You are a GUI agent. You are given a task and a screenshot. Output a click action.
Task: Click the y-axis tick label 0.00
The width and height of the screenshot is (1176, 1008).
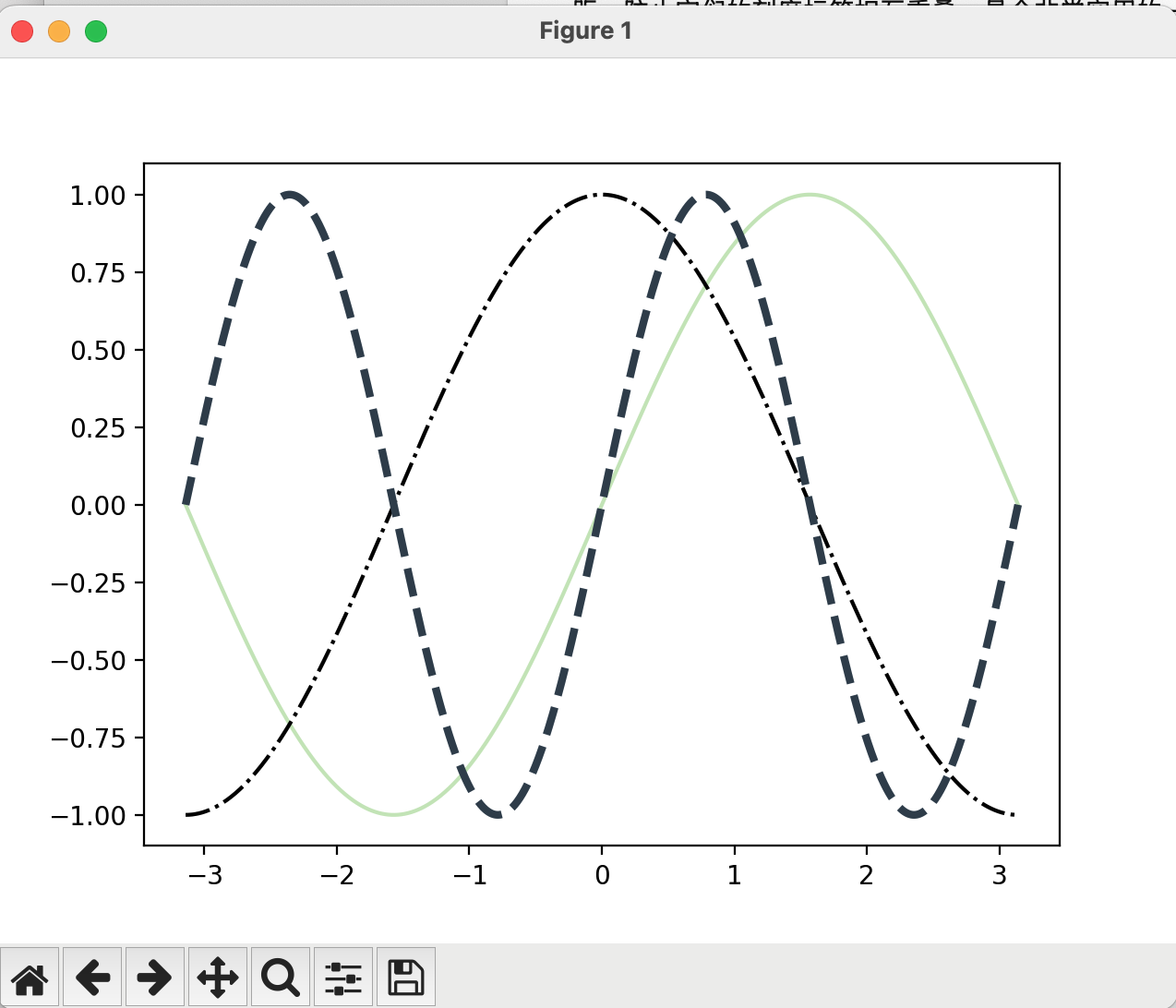tap(98, 505)
